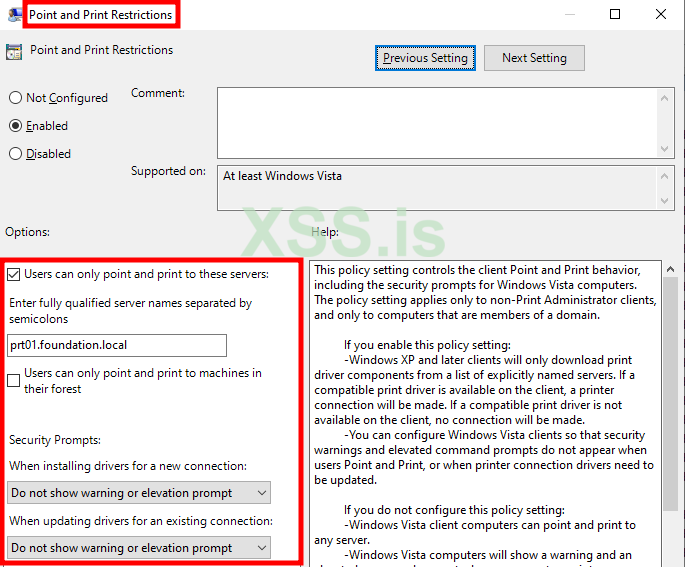Viewport: 685px width, 567px height.
Task: Check 'Users can only point and print to machines in their forest'
Action: [x=14, y=380]
